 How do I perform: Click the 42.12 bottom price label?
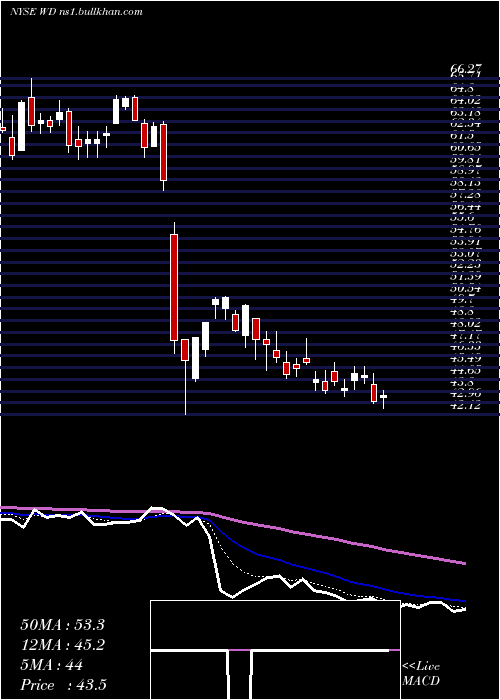pyautogui.click(x=466, y=406)
